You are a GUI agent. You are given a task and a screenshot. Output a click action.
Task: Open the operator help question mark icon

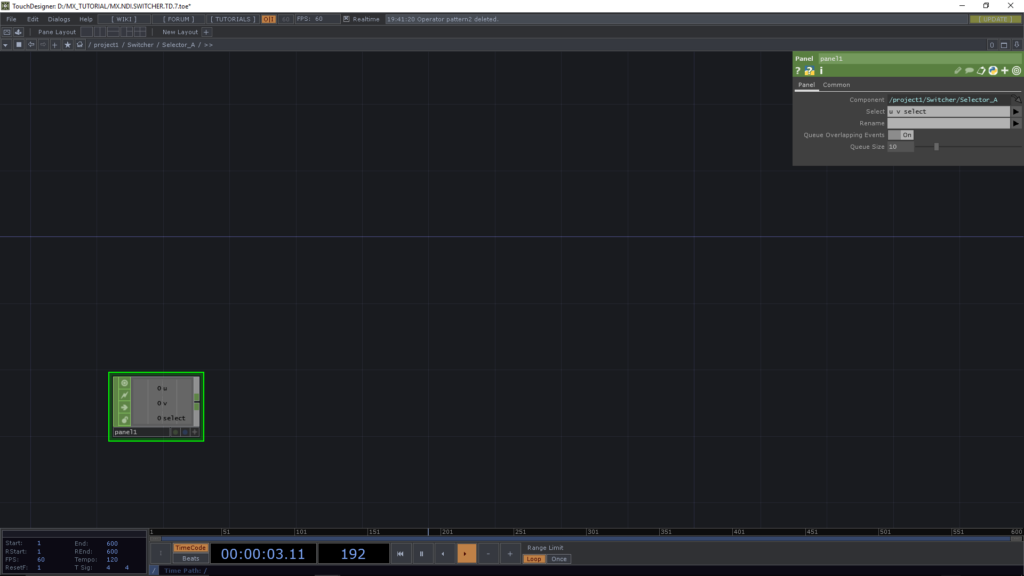(798, 71)
